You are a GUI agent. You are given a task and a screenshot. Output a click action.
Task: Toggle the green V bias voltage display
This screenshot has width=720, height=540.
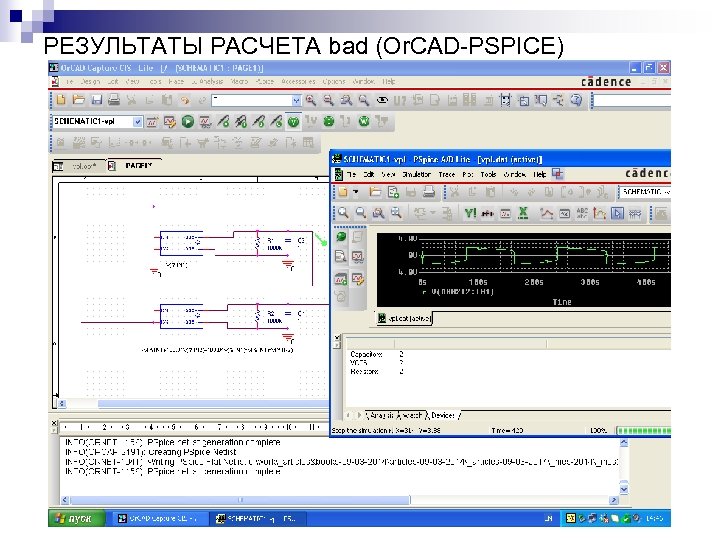293,122
